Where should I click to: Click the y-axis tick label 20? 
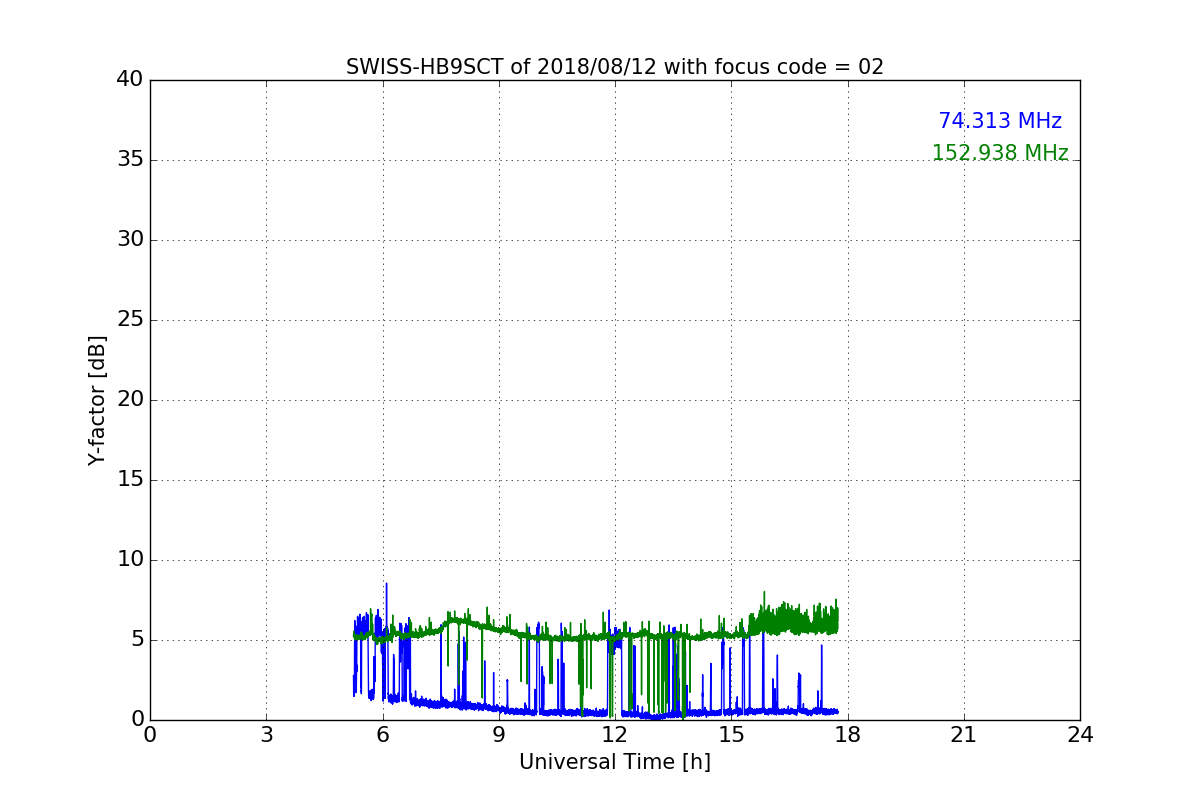pos(130,400)
